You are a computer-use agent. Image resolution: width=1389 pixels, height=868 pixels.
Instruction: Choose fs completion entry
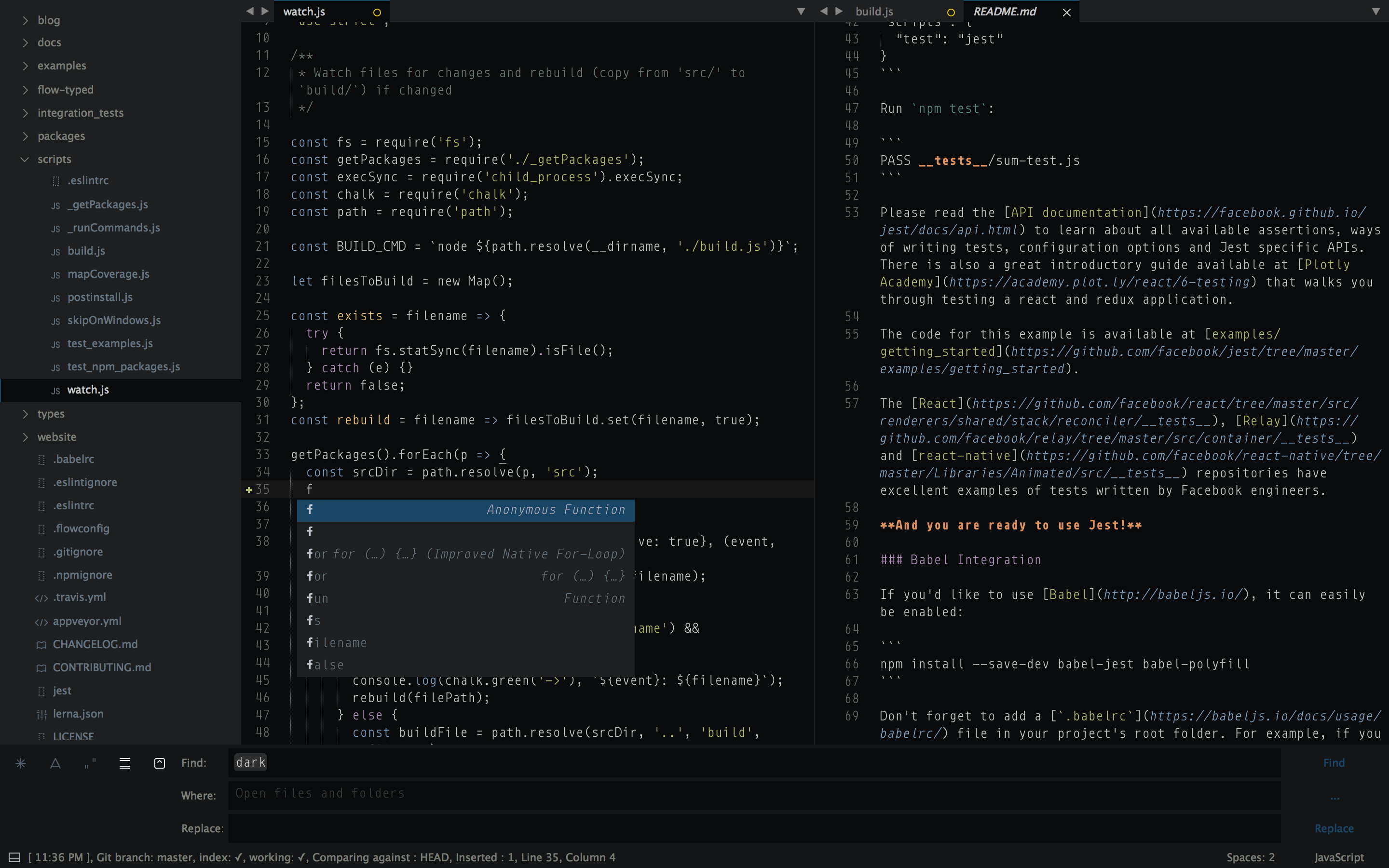(465, 621)
